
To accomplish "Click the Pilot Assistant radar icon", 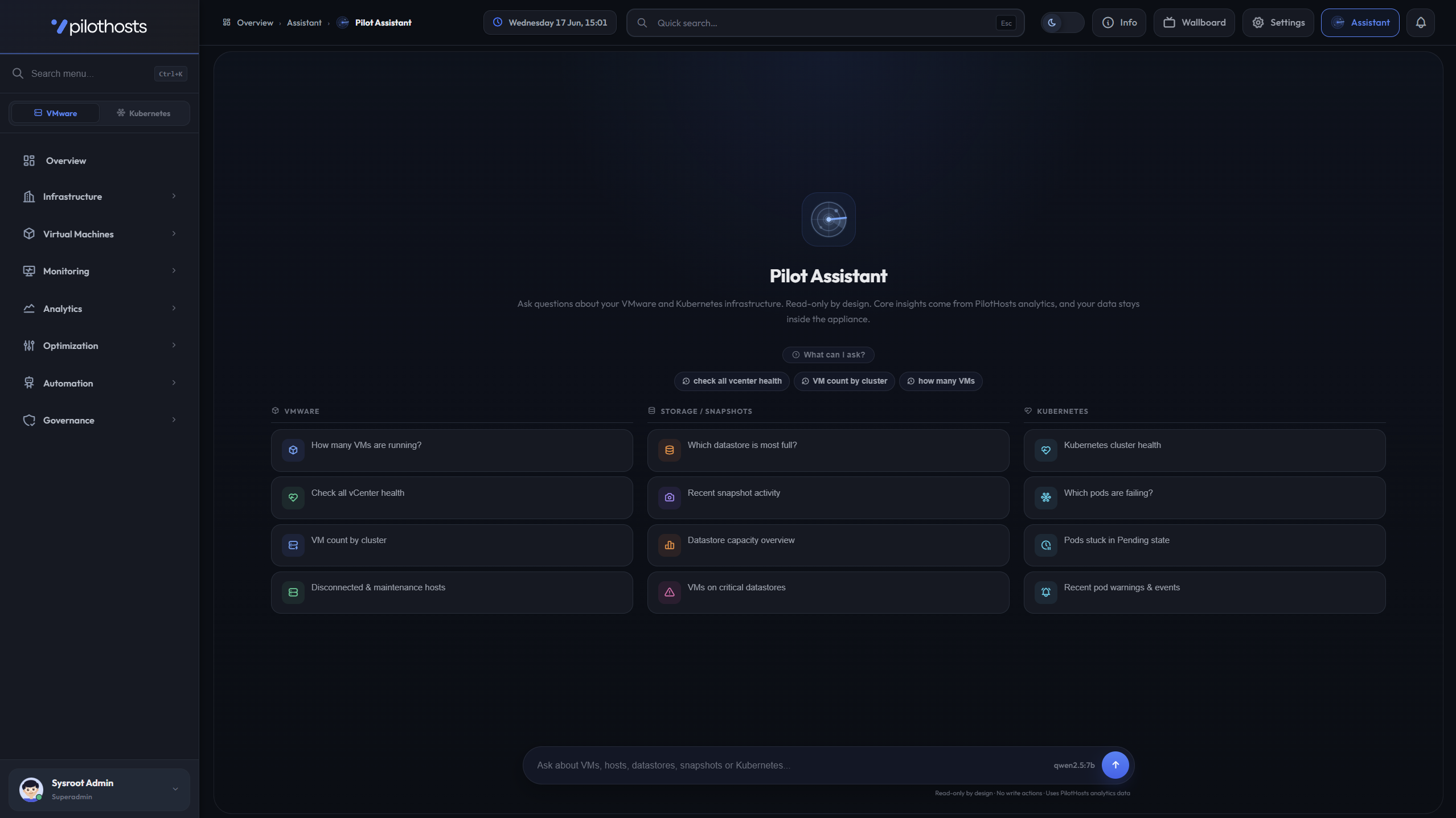I will point(829,219).
